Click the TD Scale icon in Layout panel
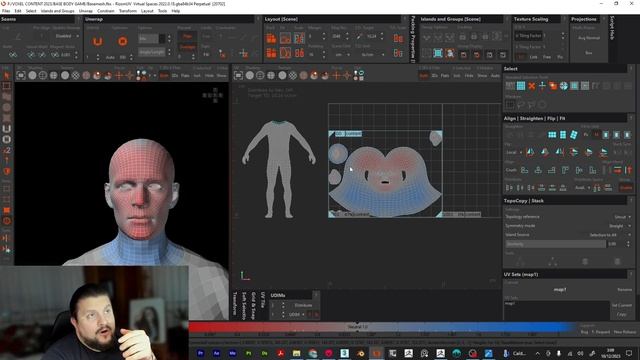Viewport: 640px width, 360px height. pos(398,38)
